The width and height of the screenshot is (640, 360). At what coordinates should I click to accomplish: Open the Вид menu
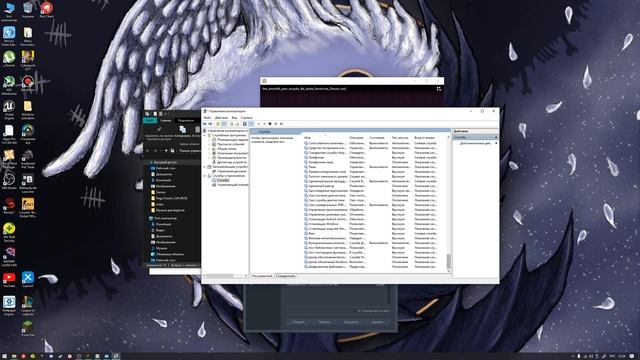pos(234,118)
